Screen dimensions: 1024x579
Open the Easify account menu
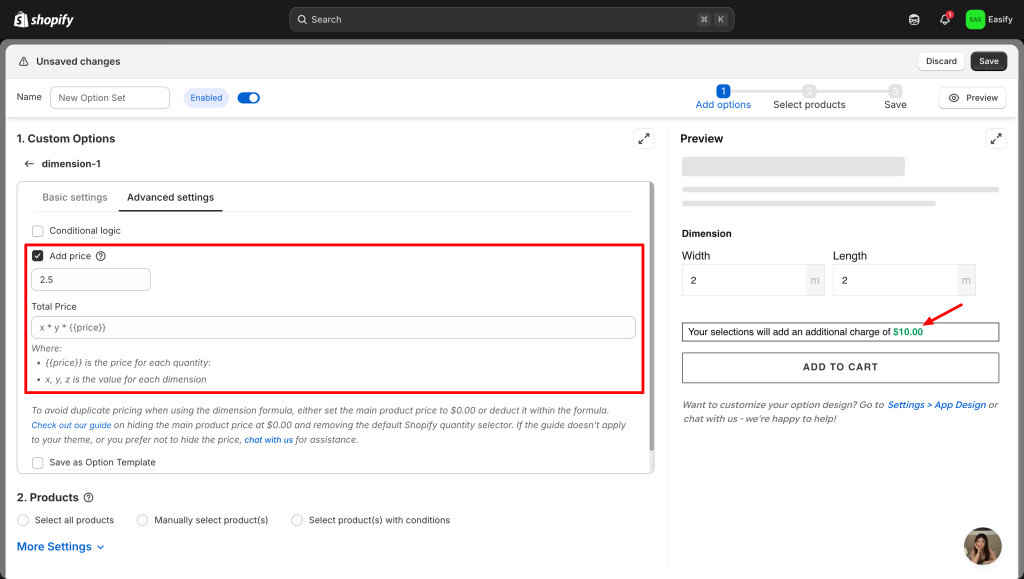click(989, 19)
